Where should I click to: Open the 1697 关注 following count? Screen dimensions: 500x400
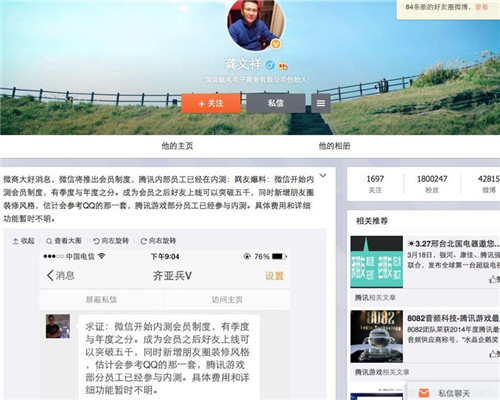(x=375, y=184)
